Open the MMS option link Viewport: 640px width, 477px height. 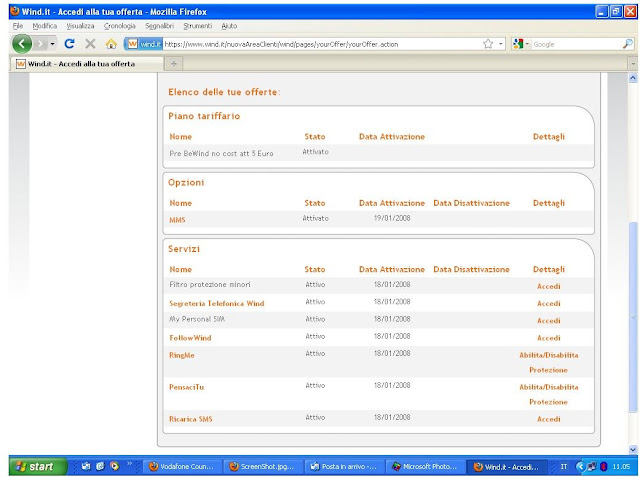(x=177, y=220)
